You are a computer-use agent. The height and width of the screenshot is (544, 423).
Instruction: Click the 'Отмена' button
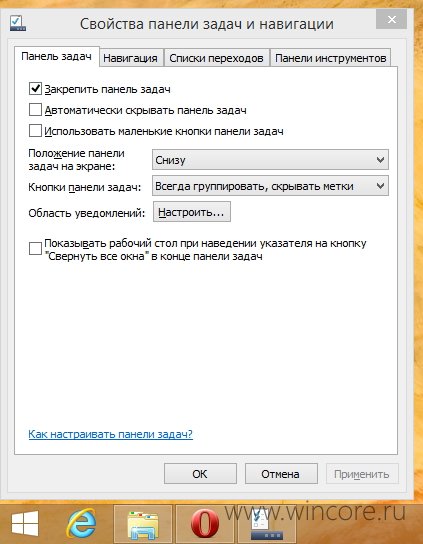(x=281, y=474)
